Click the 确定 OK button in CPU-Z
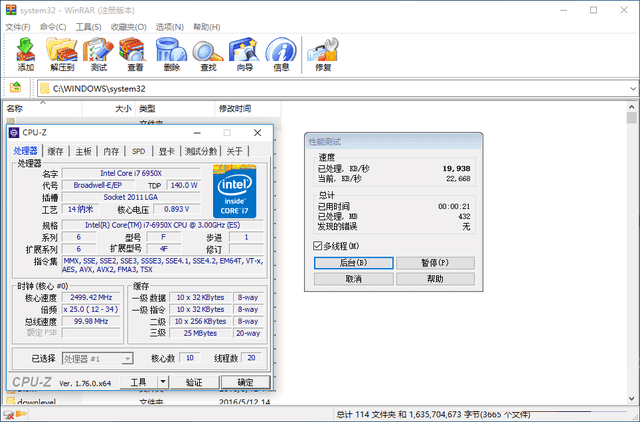Viewport: 640px width, 422px height. click(245, 382)
